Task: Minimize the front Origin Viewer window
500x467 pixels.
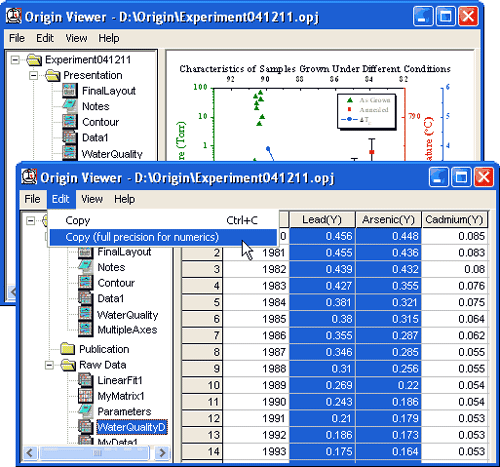Action: [439, 177]
